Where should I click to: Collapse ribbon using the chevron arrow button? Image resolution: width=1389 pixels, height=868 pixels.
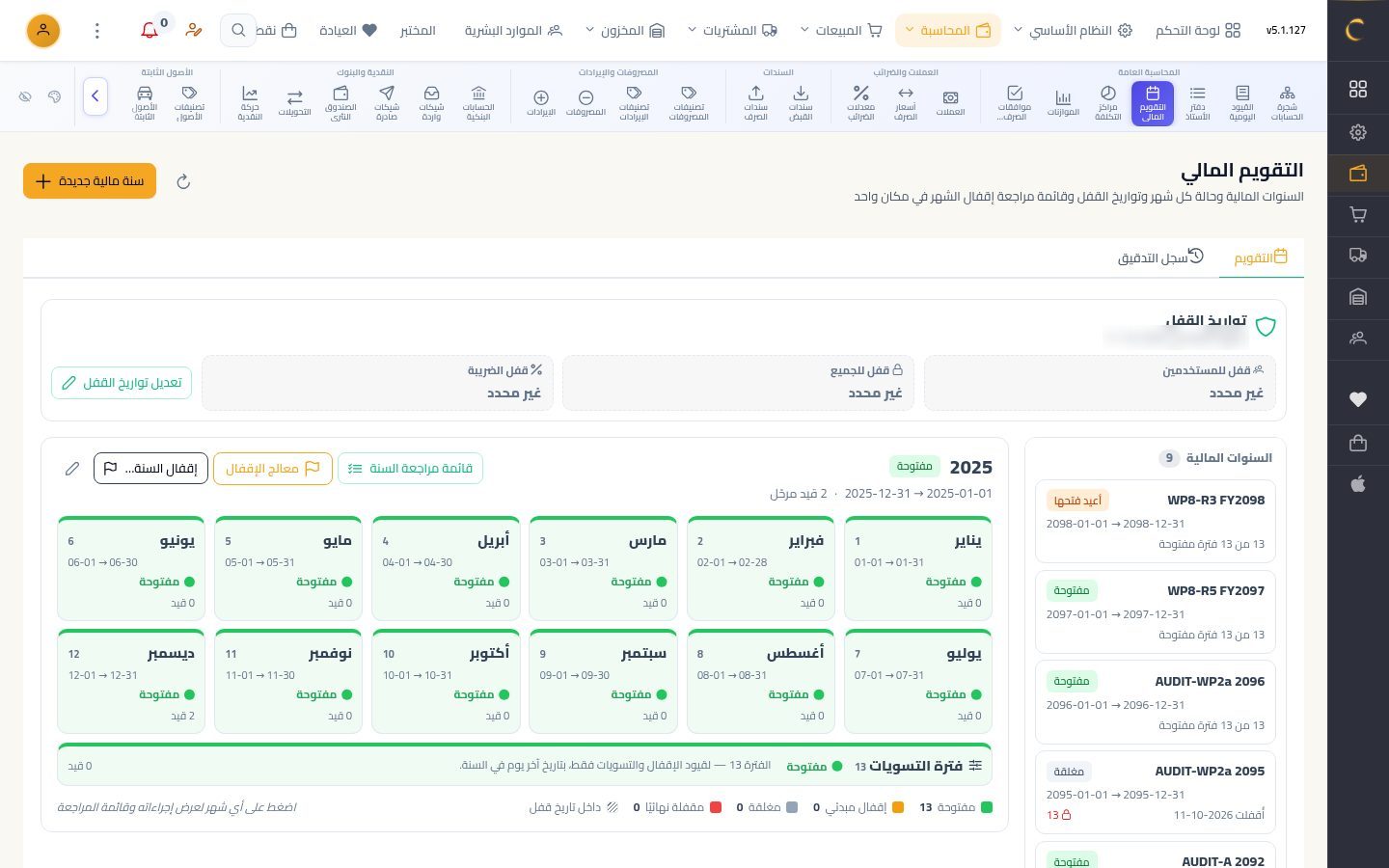pos(95,96)
